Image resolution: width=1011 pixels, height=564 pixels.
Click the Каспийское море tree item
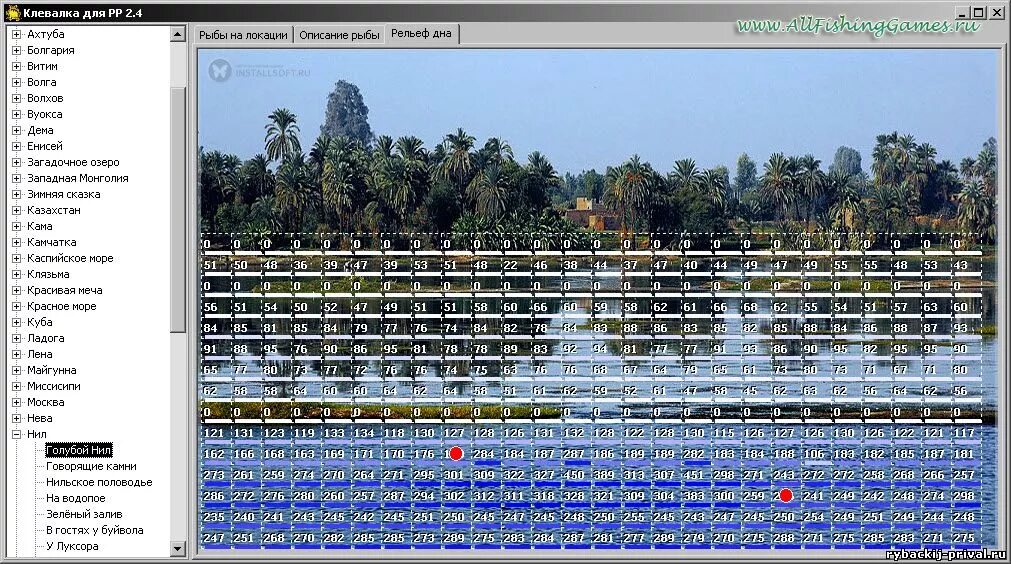point(70,258)
